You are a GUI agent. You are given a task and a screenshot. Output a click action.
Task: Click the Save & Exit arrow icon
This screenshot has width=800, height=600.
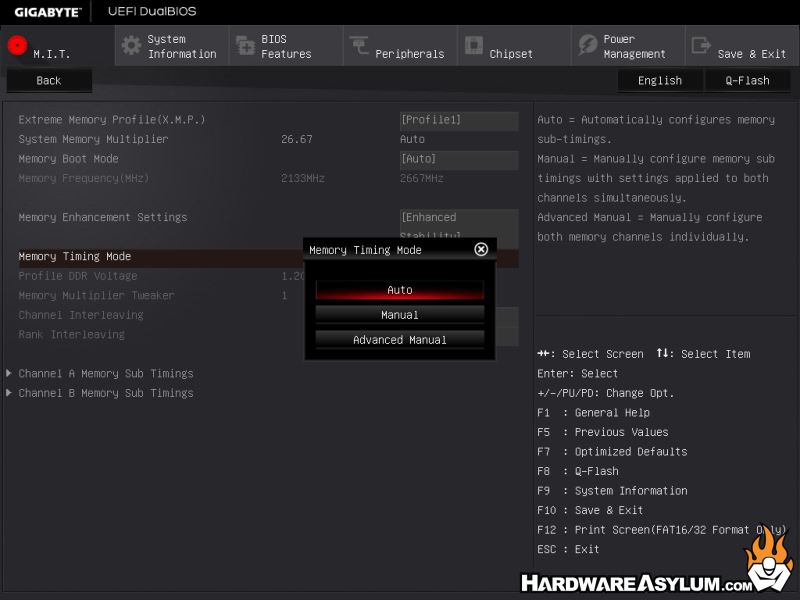coord(701,46)
